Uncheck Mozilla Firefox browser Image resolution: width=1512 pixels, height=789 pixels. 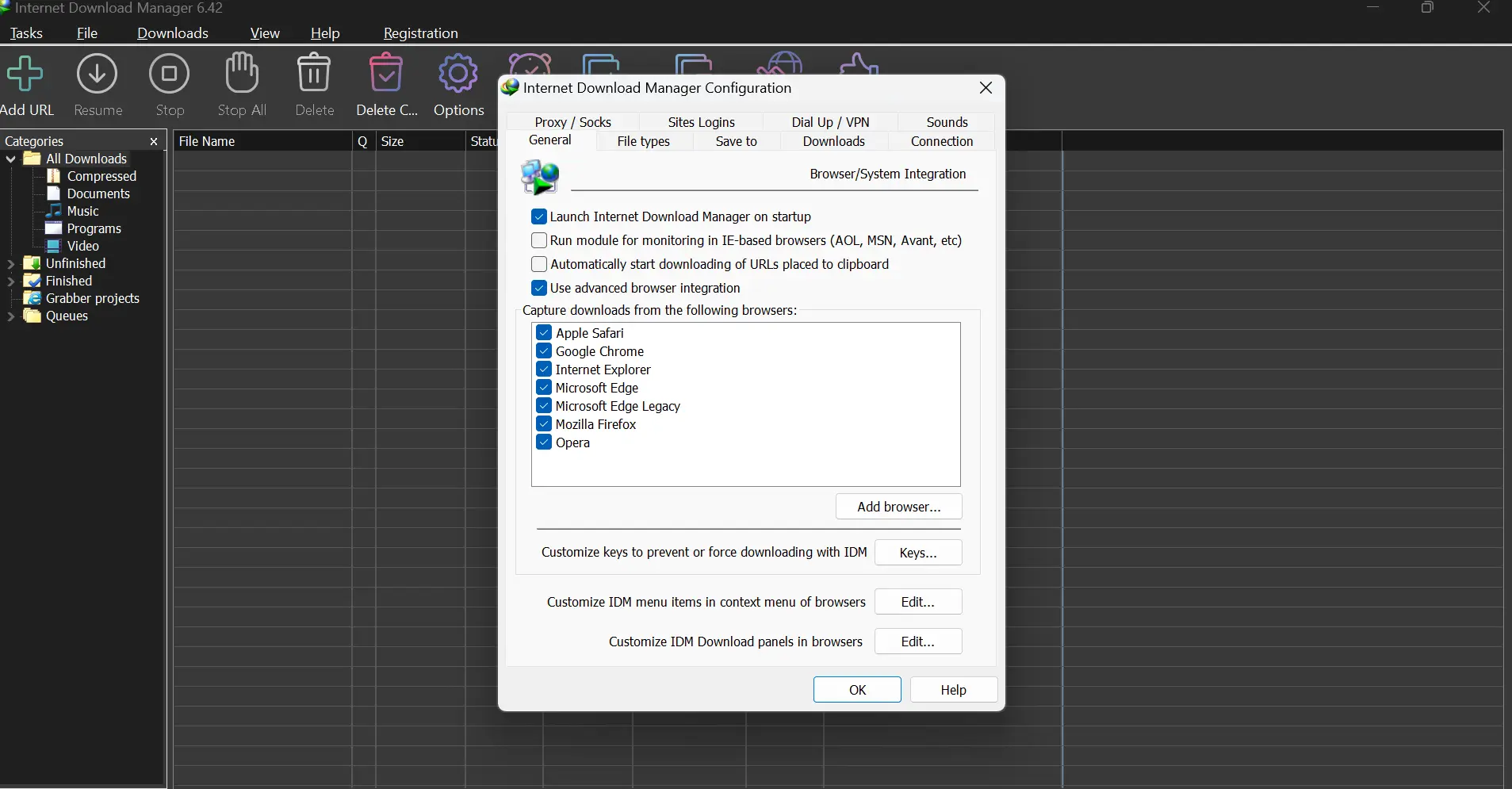click(x=544, y=423)
